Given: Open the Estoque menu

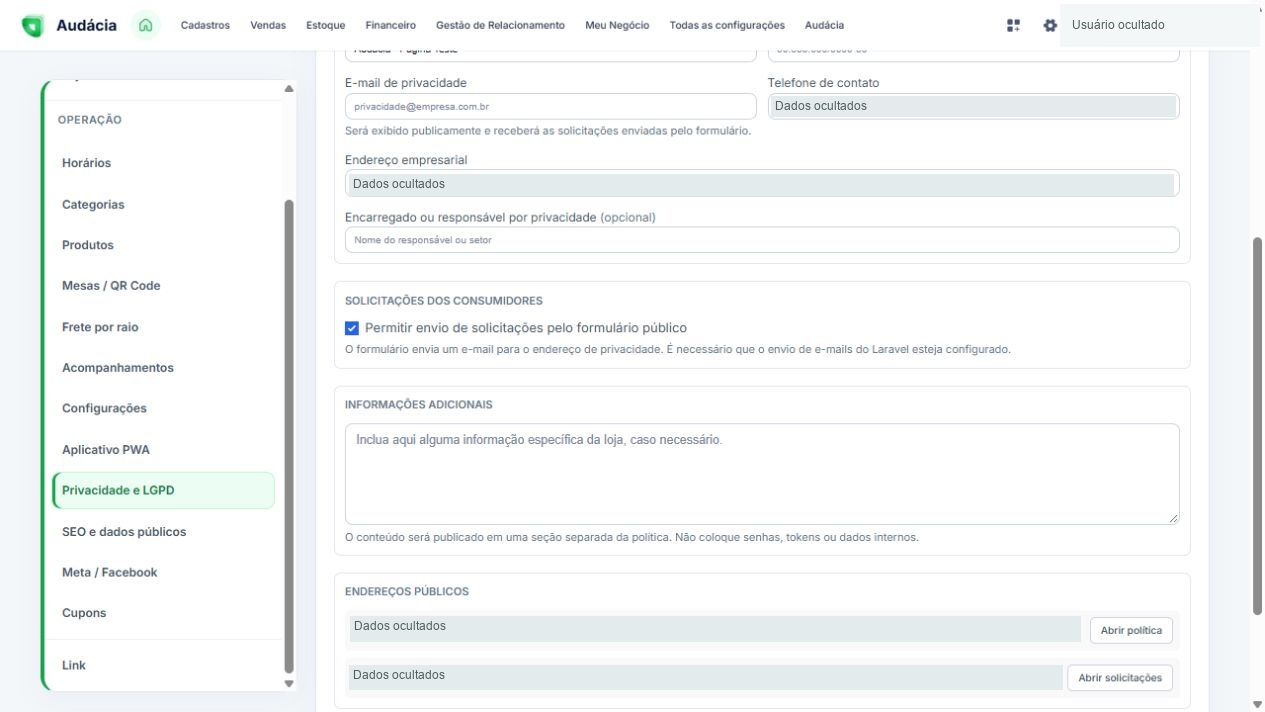Looking at the screenshot, I should pos(326,25).
